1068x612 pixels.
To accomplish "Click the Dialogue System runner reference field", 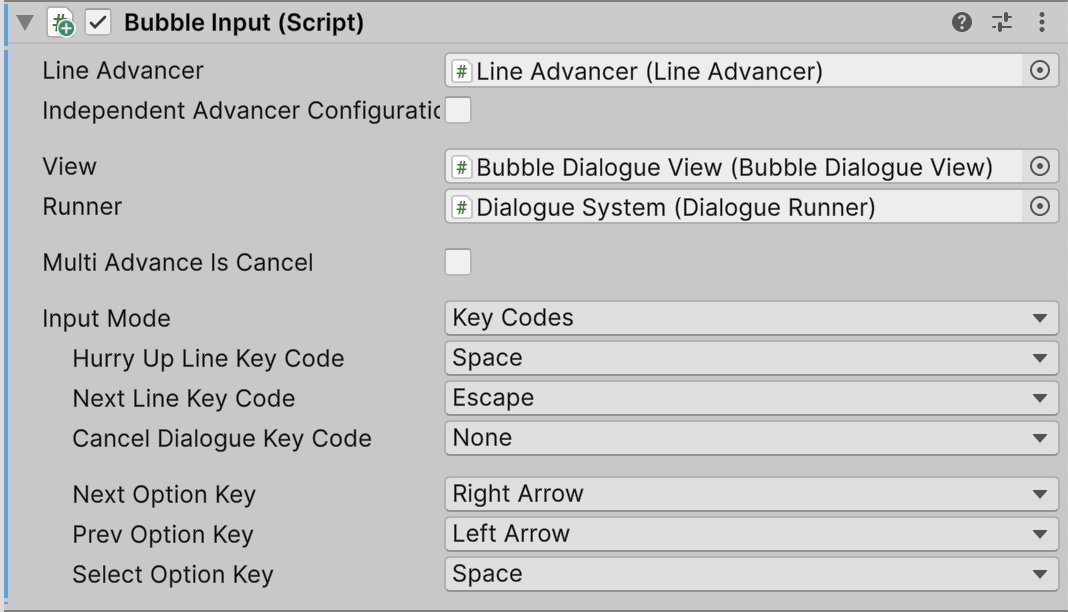I will 735,207.
